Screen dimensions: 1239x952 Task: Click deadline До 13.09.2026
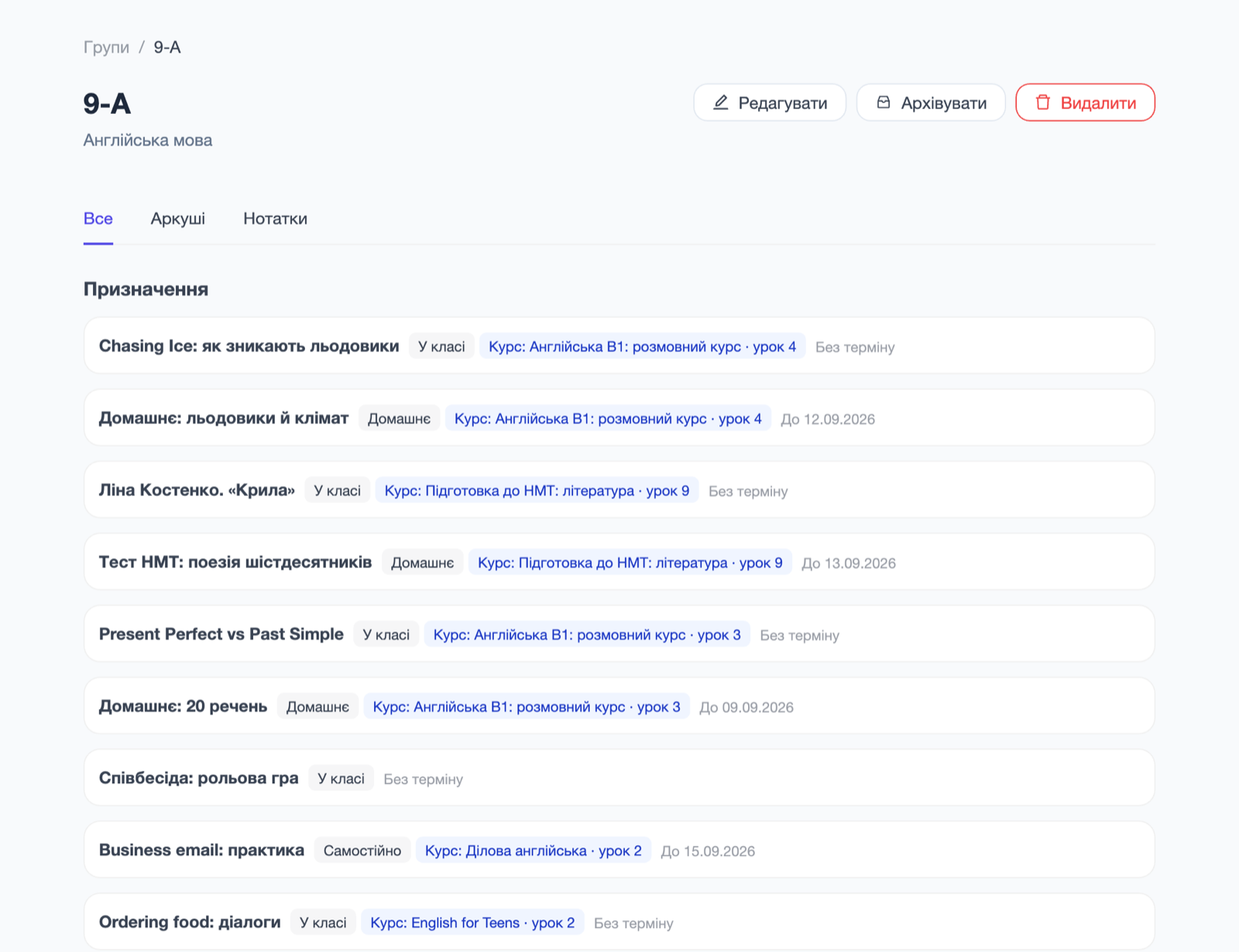click(x=849, y=563)
